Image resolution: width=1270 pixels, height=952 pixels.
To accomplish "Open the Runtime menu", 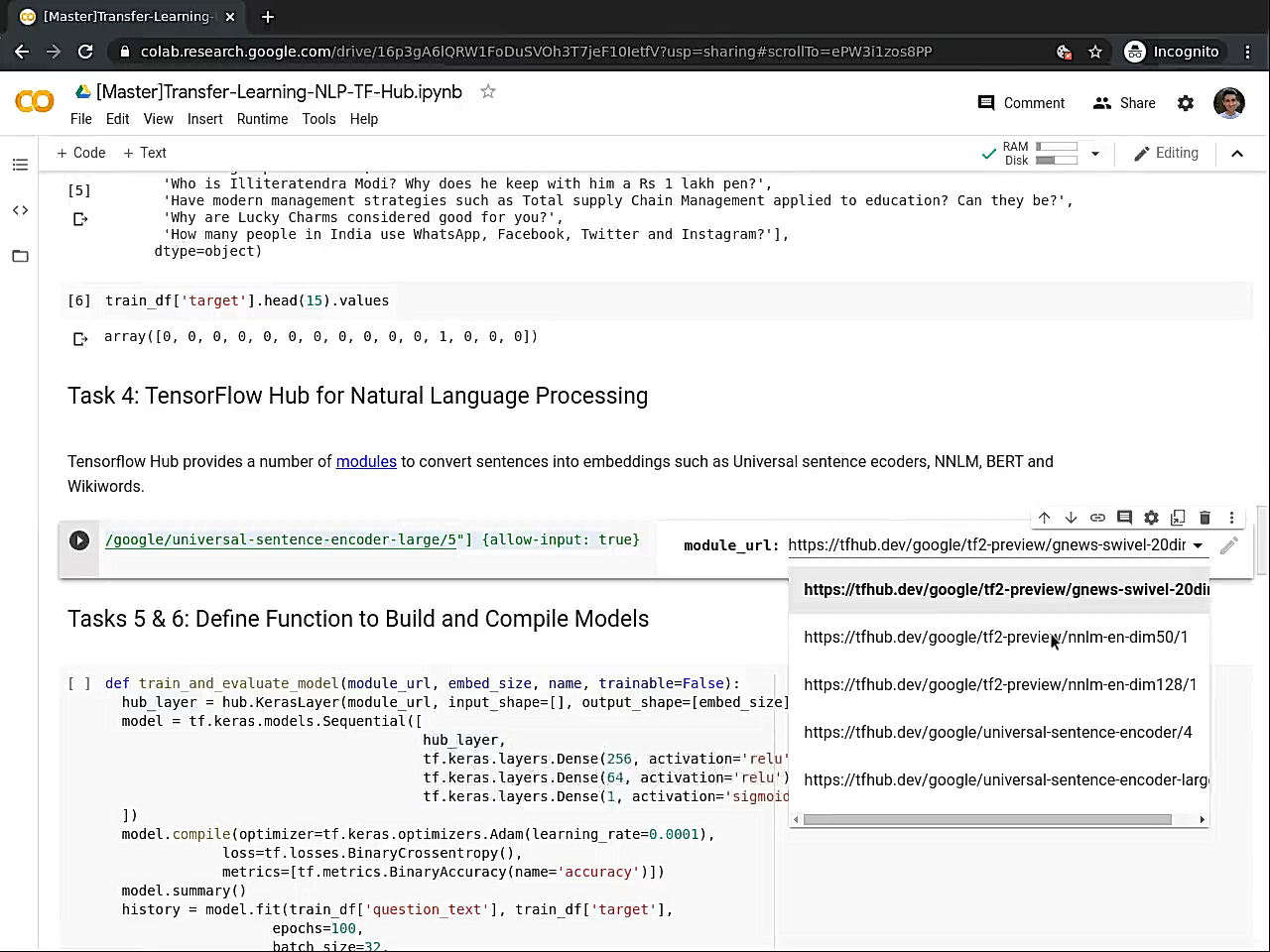I will click(x=262, y=119).
